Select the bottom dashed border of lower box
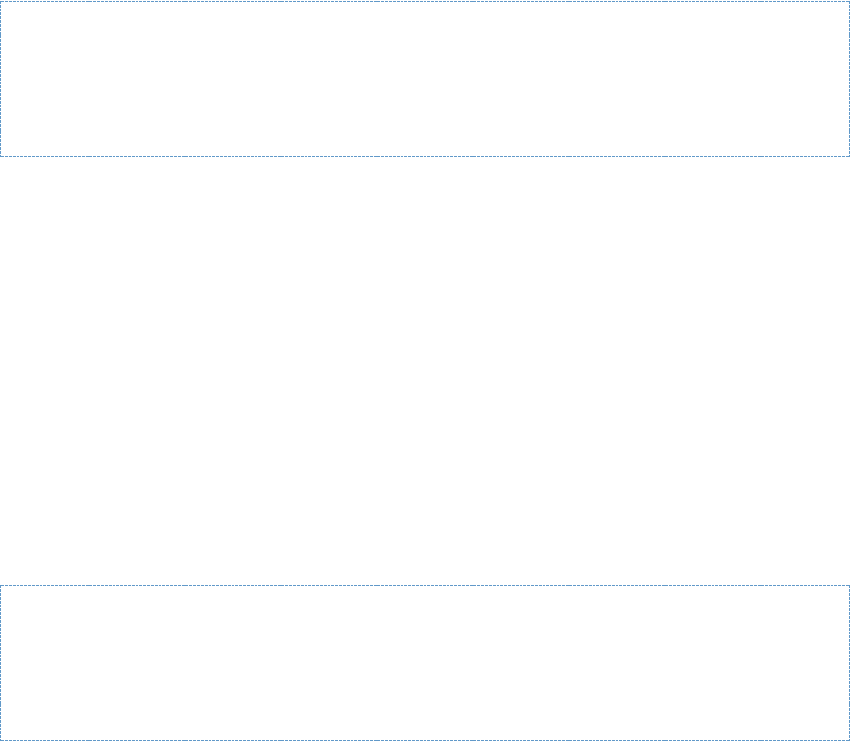 point(425,739)
